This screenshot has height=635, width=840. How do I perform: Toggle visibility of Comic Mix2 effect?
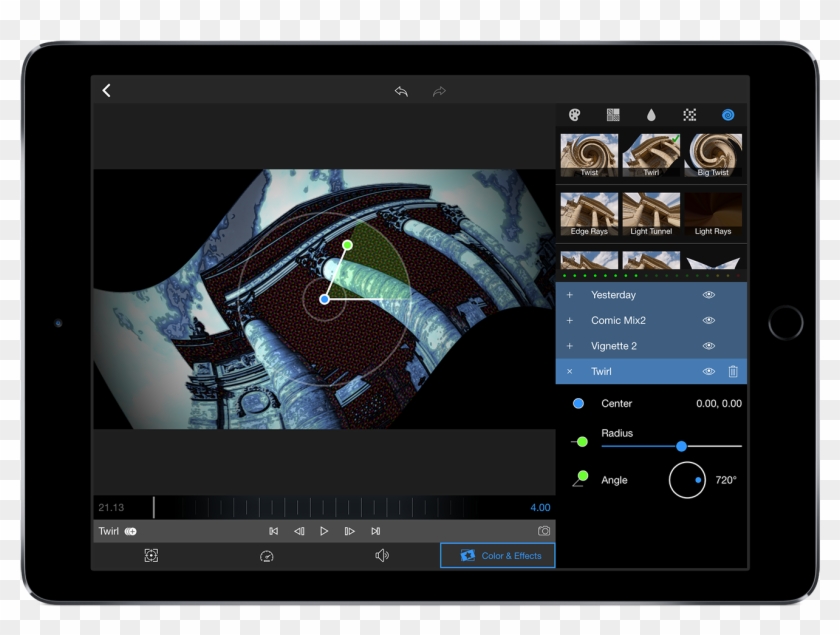coord(708,320)
